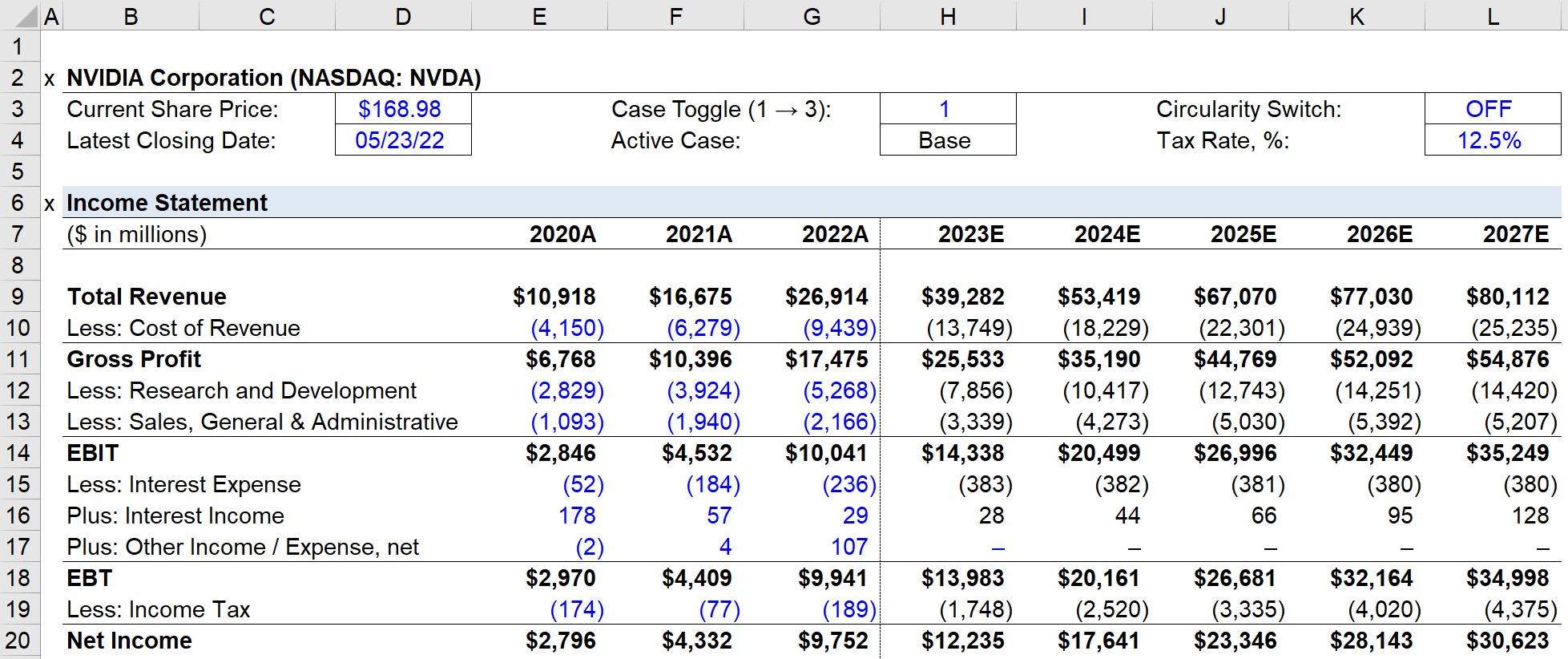Click 2025E Gross Profit $44,769

(1235, 359)
